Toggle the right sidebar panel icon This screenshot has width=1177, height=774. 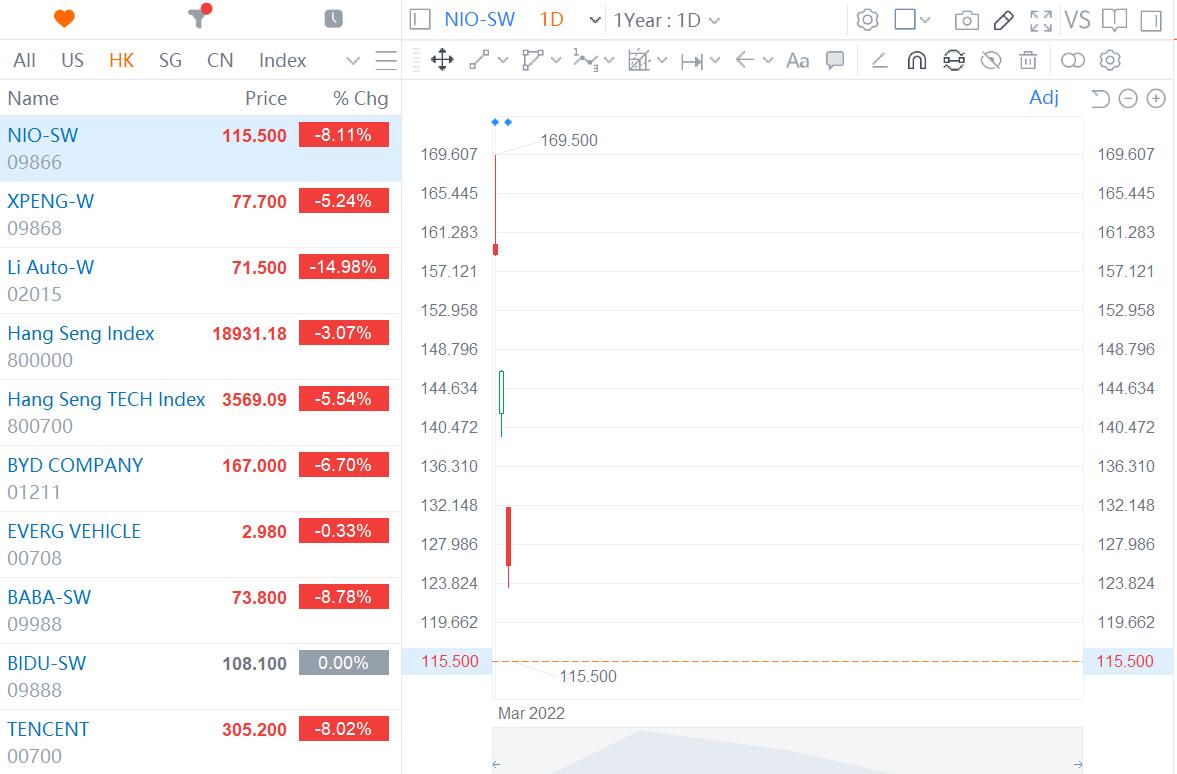tap(1152, 20)
